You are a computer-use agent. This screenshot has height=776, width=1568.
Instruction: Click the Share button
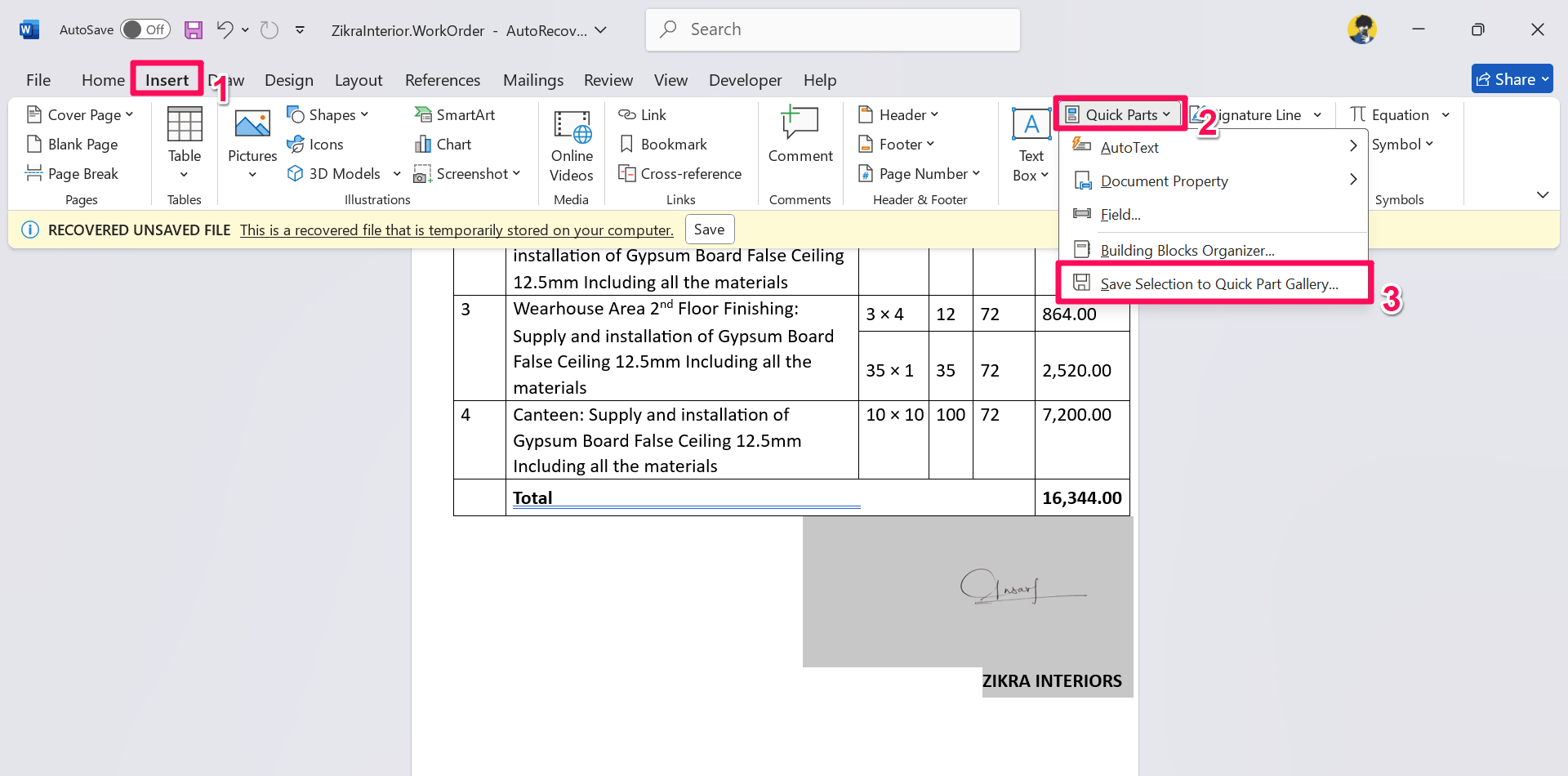click(1512, 79)
